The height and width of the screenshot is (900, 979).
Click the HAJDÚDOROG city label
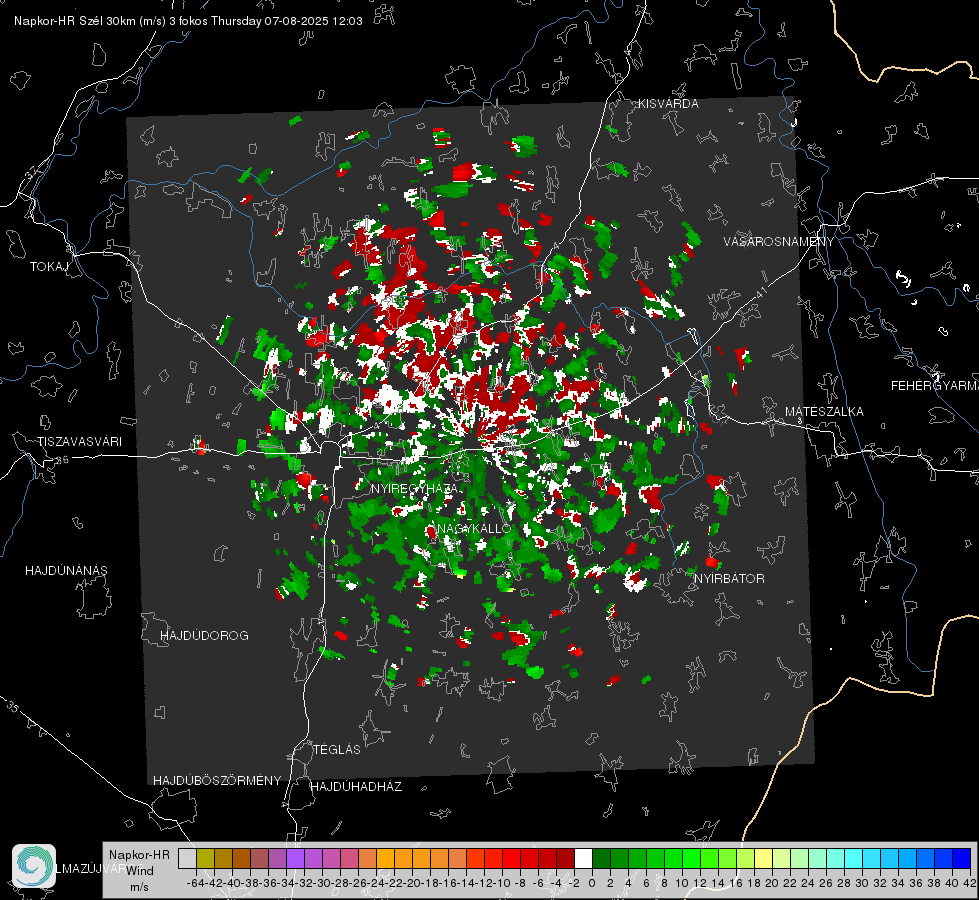click(204, 636)
